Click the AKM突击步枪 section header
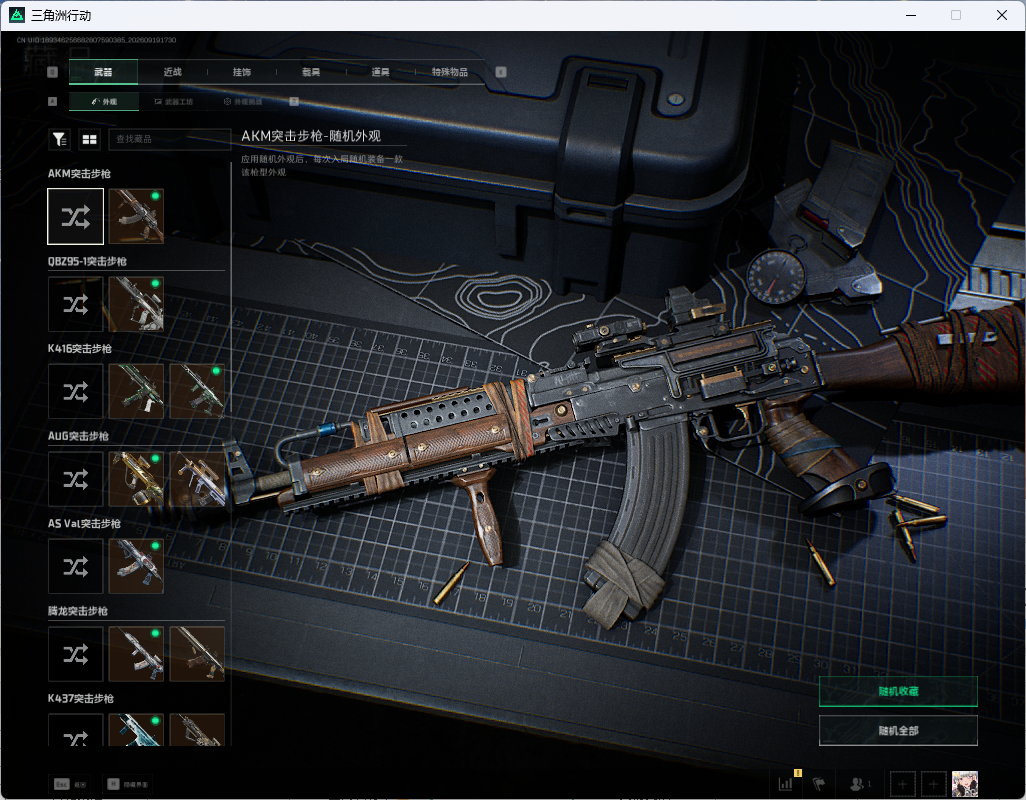1026x800 pixels. coord(79,173)
